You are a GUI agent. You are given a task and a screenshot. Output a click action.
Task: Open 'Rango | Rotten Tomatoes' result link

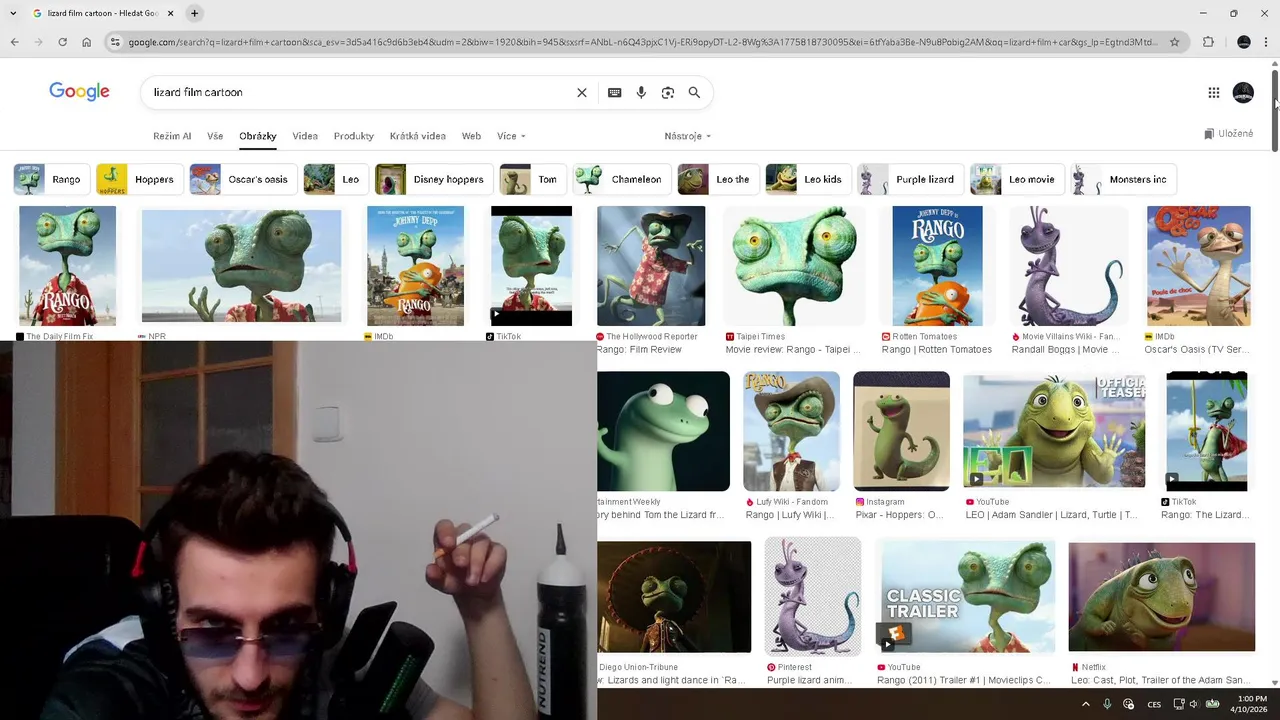[x=937, y=350]
